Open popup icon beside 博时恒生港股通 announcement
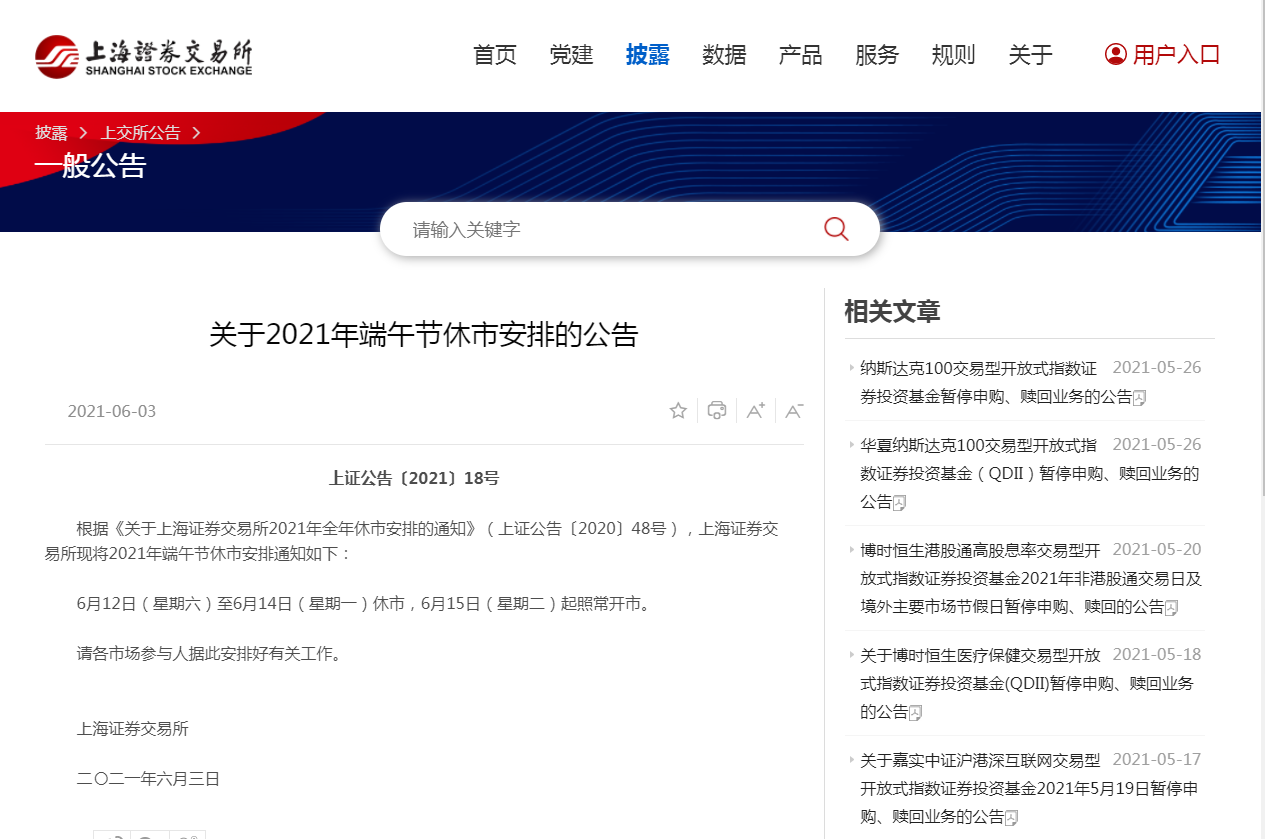This screenshot has height=839, width=1265. pyautogui.click(x=1169, y=607)
